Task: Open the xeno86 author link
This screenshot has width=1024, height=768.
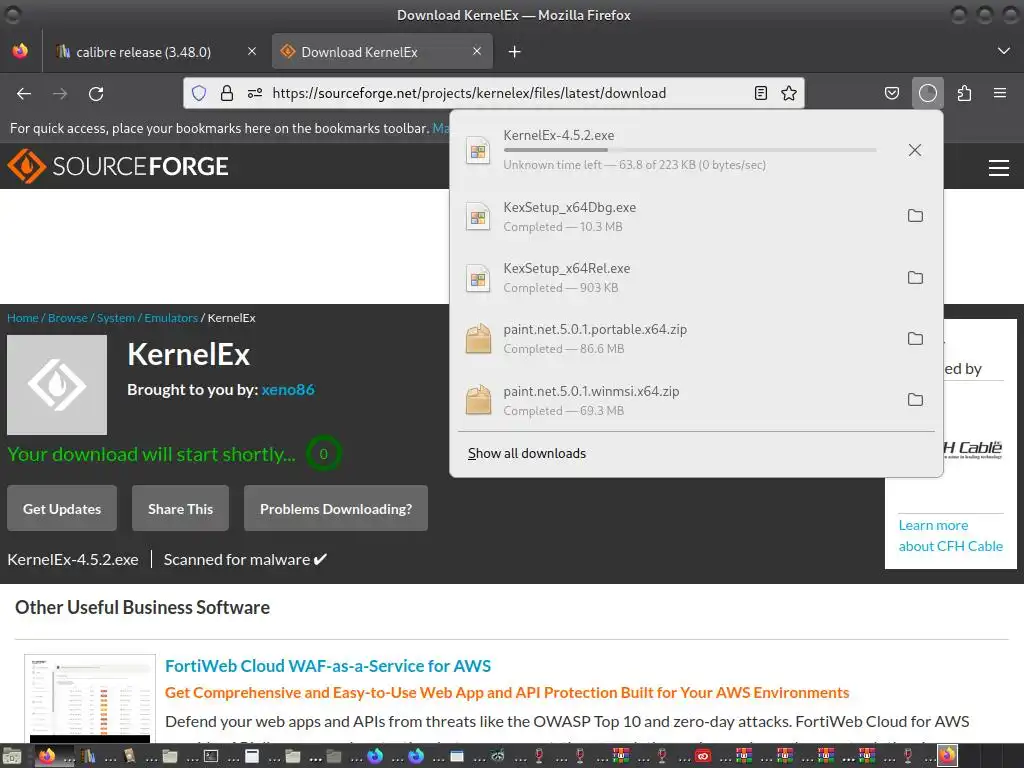Action: pyautogui.click(x=288, y=390)
